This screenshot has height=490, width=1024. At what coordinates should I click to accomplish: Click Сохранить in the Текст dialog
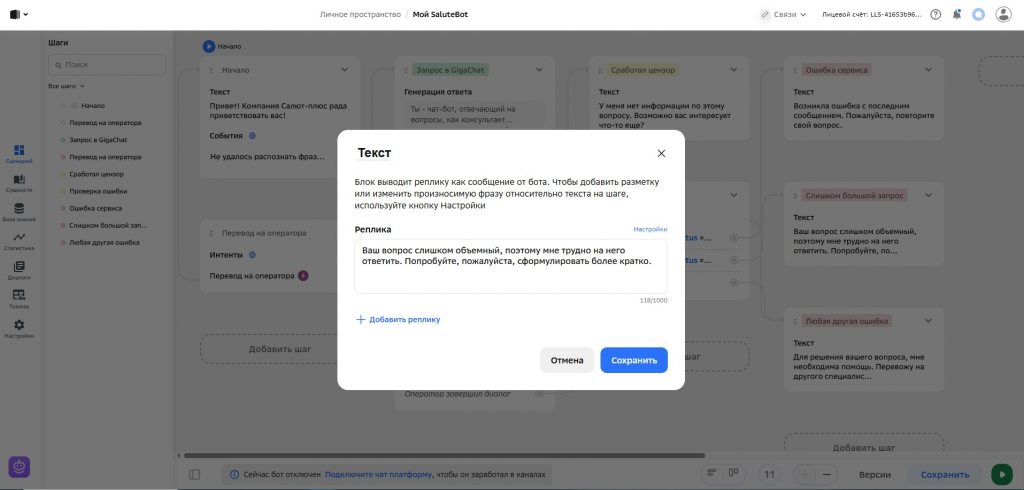633,360
